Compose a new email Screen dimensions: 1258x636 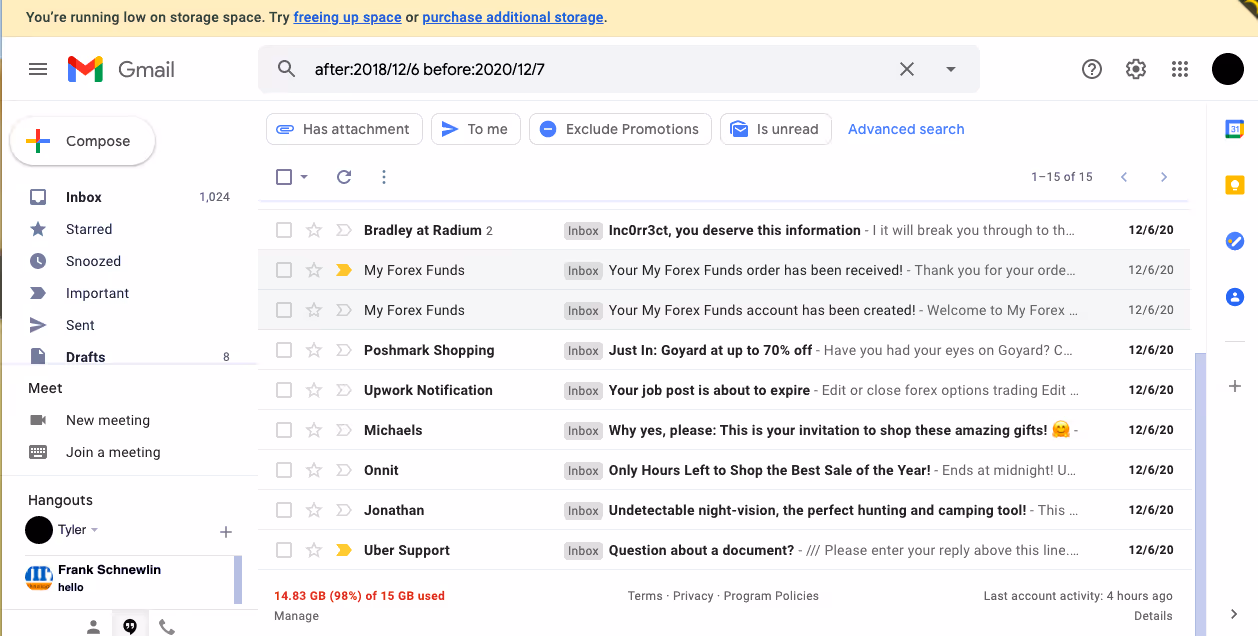(82, 141)
